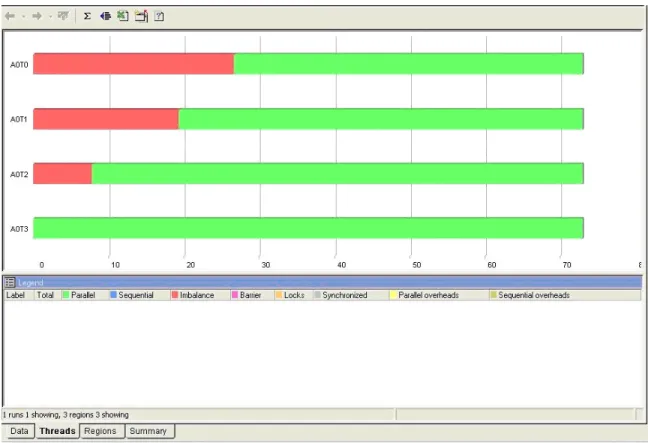Click the A0T0 thread label
Screen dimensions: 648x443
pyautogui.click(x=19, y=64)
